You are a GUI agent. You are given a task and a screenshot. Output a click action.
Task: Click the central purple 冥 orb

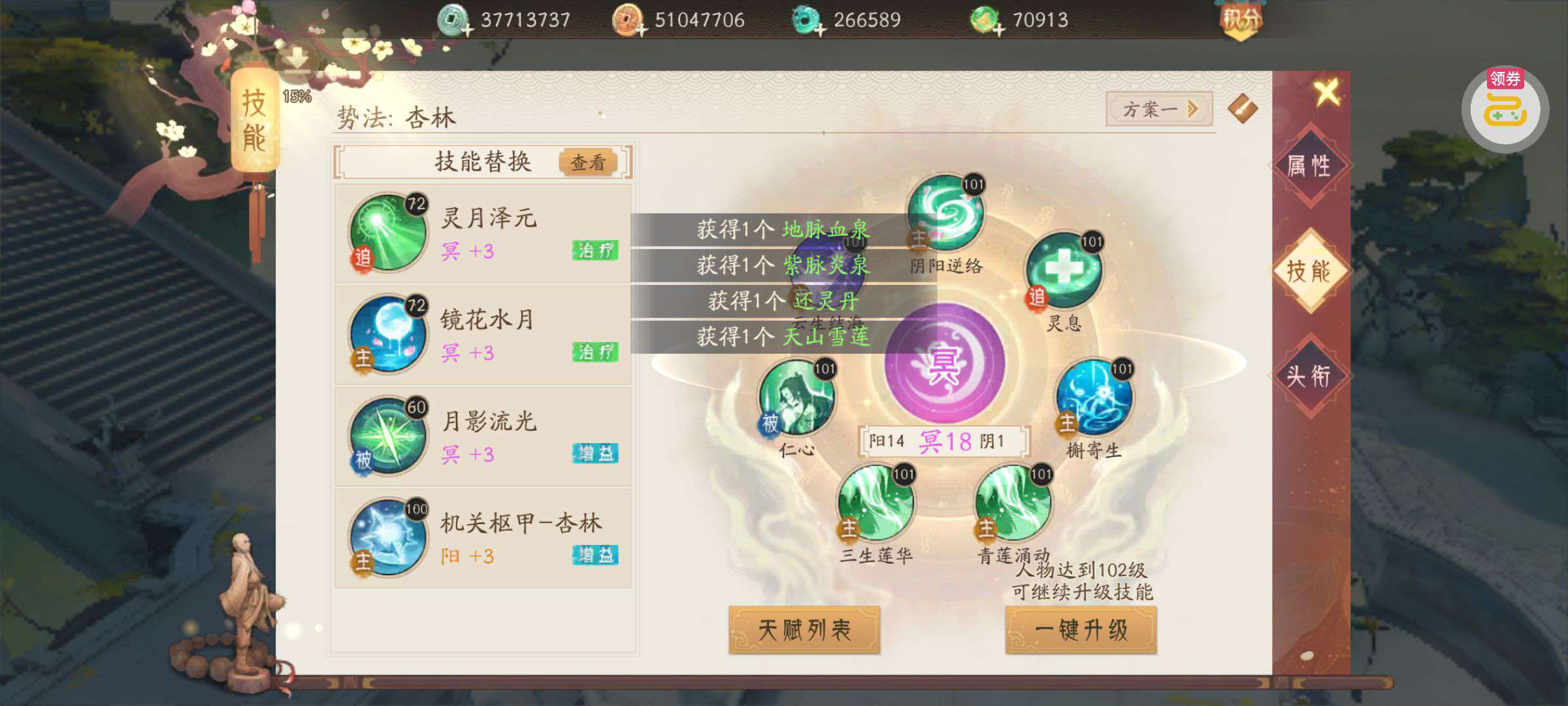[x=945, y=363]
